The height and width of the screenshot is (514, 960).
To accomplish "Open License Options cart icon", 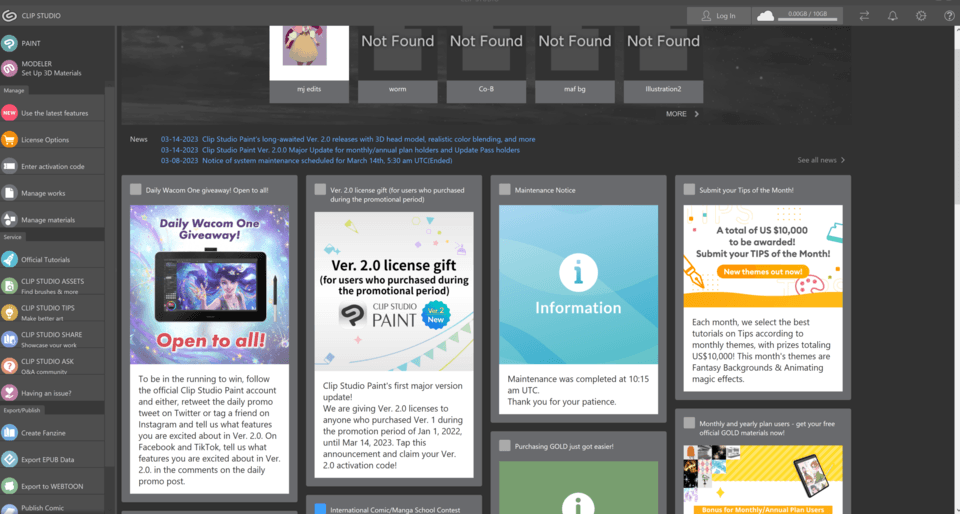I will point(9,140).
